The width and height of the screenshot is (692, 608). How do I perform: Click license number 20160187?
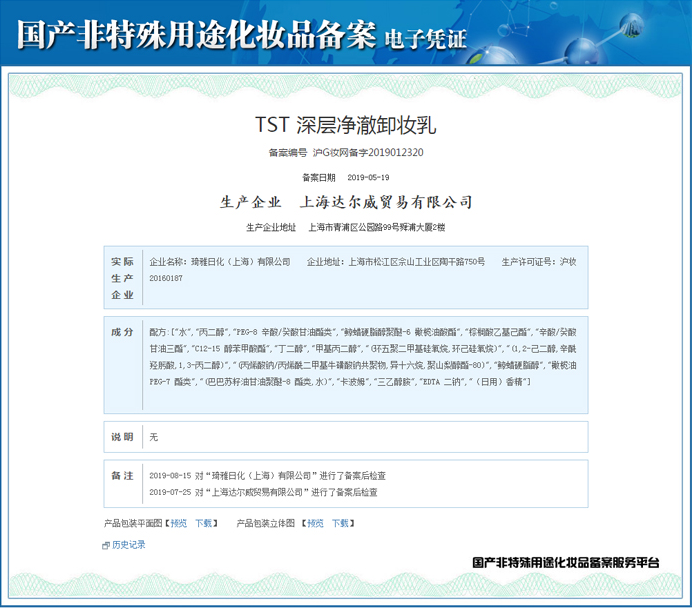(x=165, y=278)
